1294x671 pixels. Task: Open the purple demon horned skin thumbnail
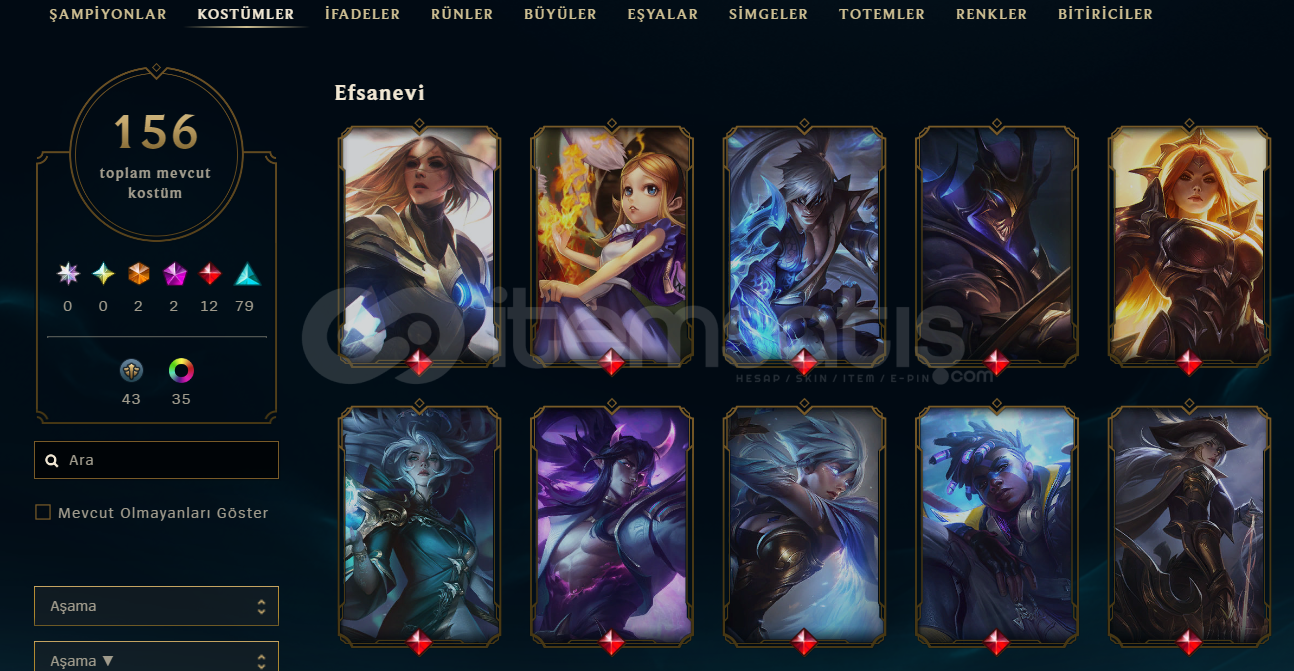(x=612, y=525)
